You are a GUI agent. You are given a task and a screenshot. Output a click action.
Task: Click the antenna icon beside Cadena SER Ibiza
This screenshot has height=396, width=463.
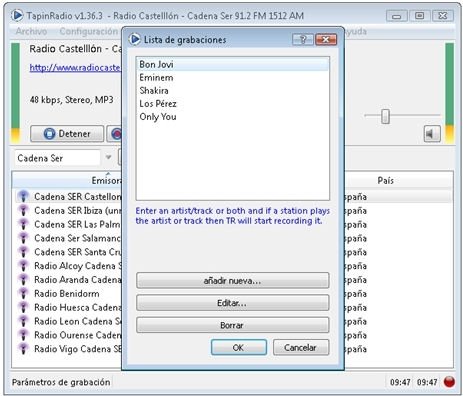23,210
